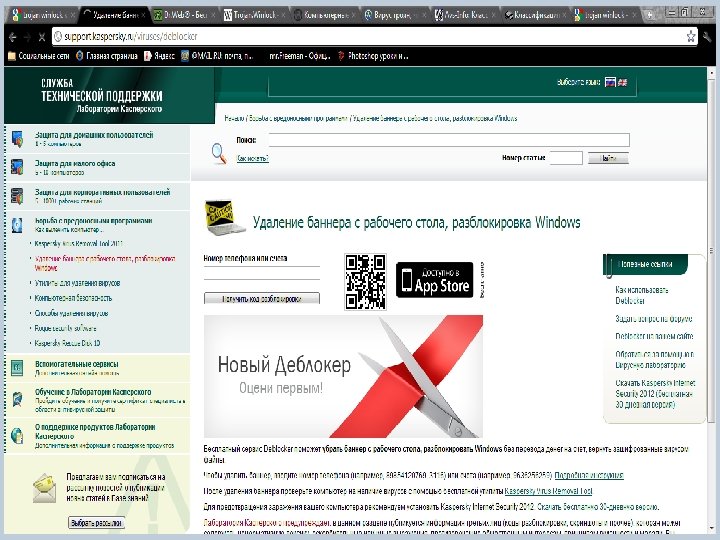Click the App Store badge

tap(434, 280)
